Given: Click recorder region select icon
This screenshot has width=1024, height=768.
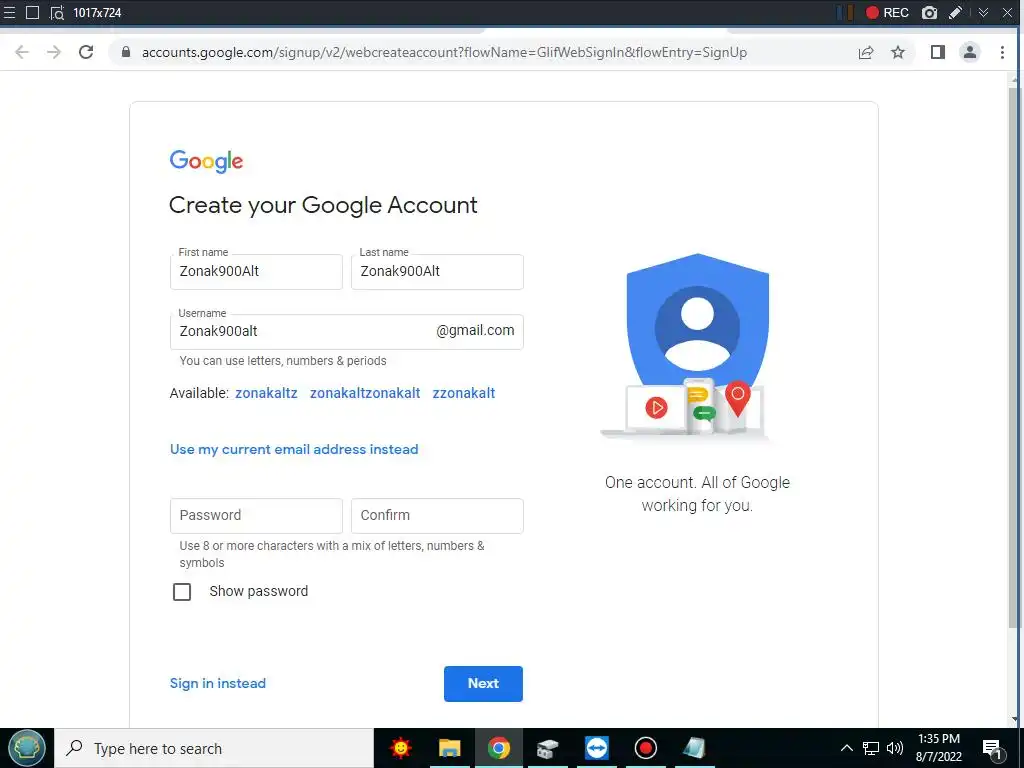Looking at the screenshot, I should pos(57,12).
